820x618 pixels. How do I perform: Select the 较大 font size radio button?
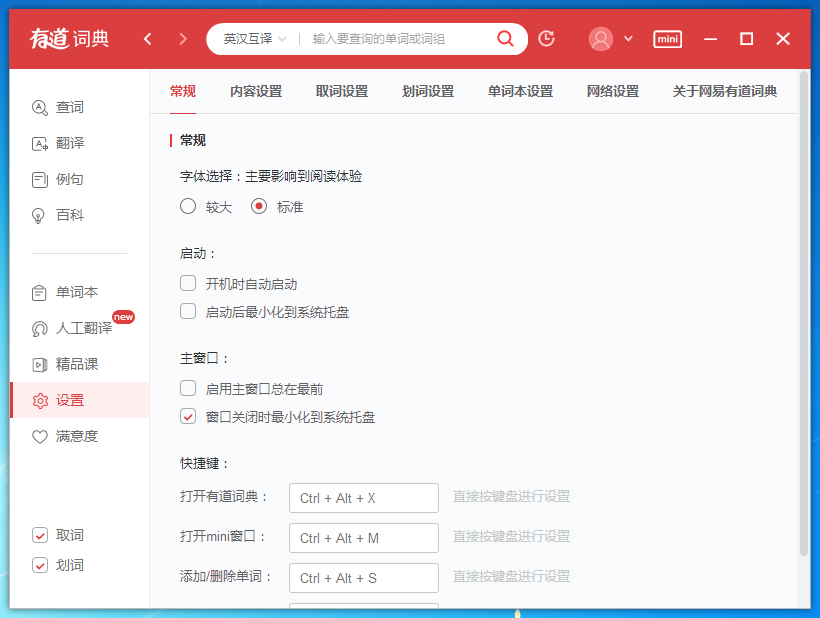[x=187, y=206]
